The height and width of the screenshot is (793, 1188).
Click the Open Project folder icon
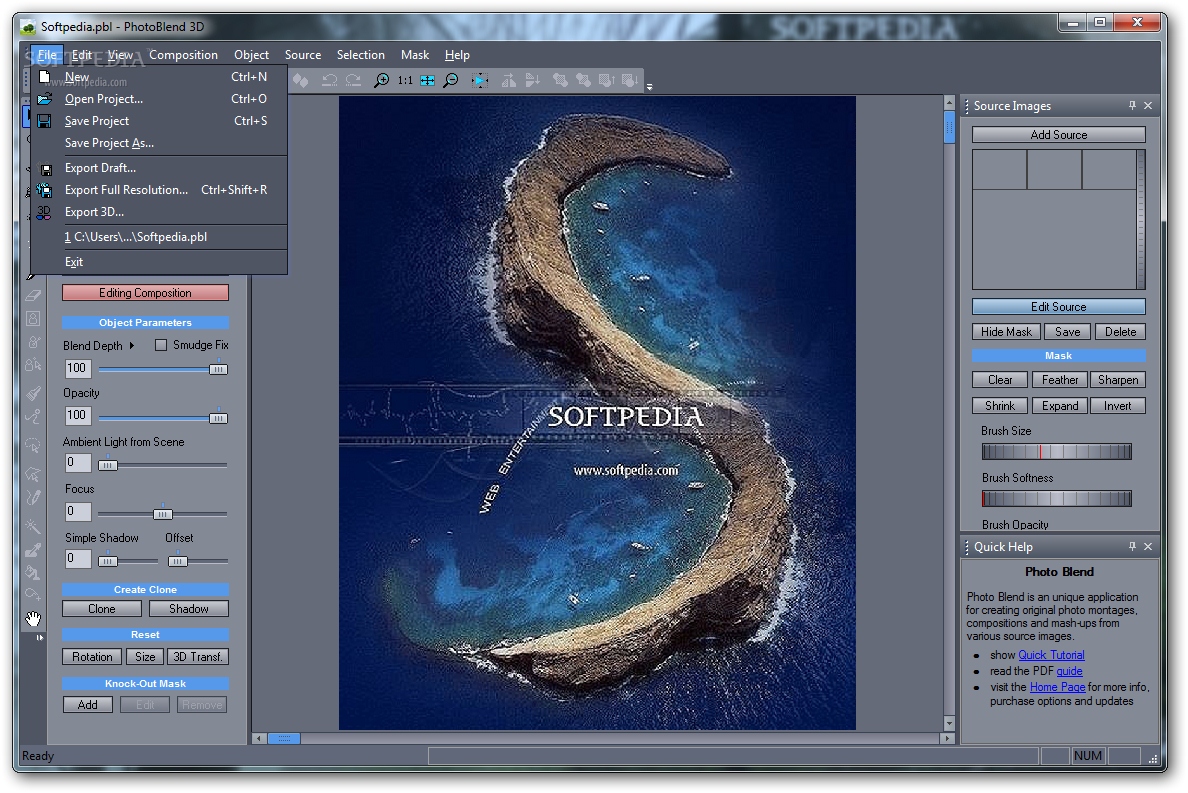point(45,99)
